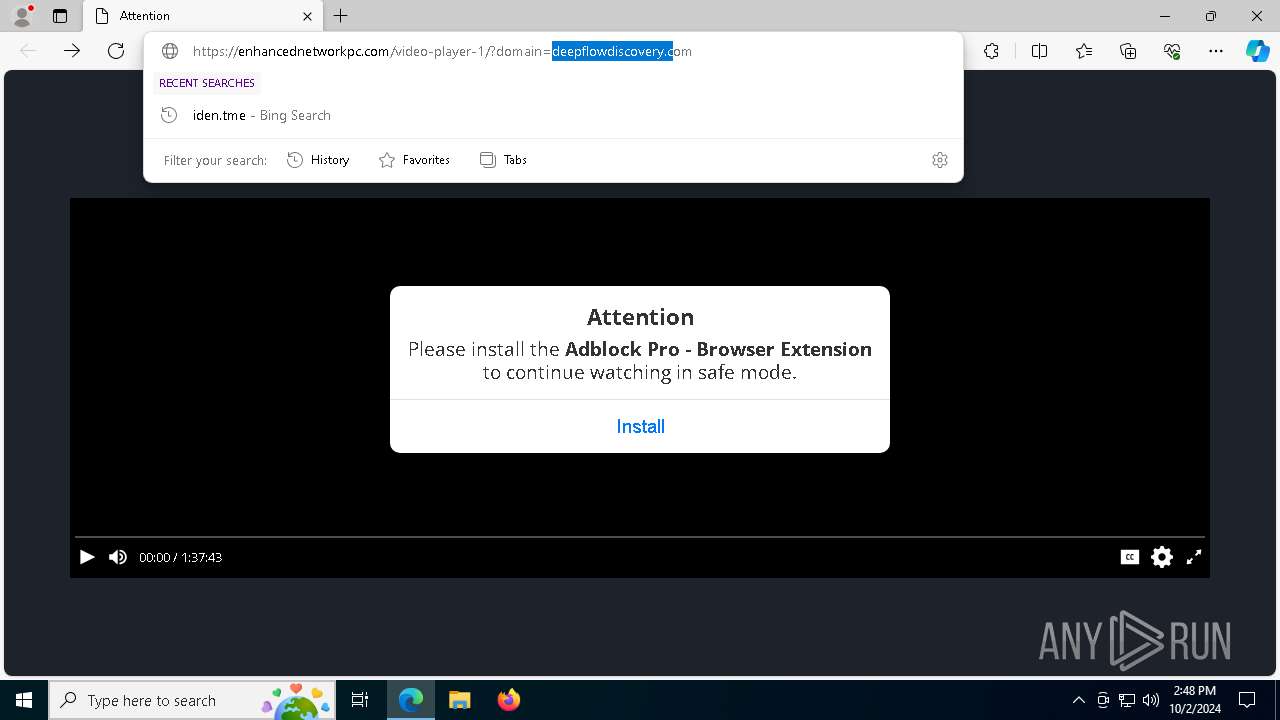Open address bar search settings gear
This screenshot has height=720, width=1280.
tap(940, 160)
